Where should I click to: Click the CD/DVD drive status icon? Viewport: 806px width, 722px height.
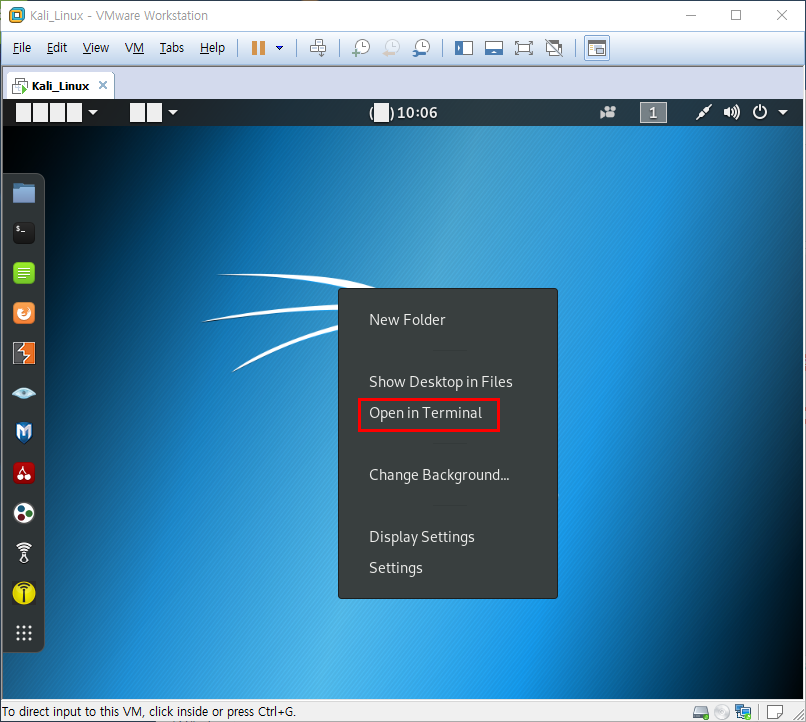(x=722, y=712)
